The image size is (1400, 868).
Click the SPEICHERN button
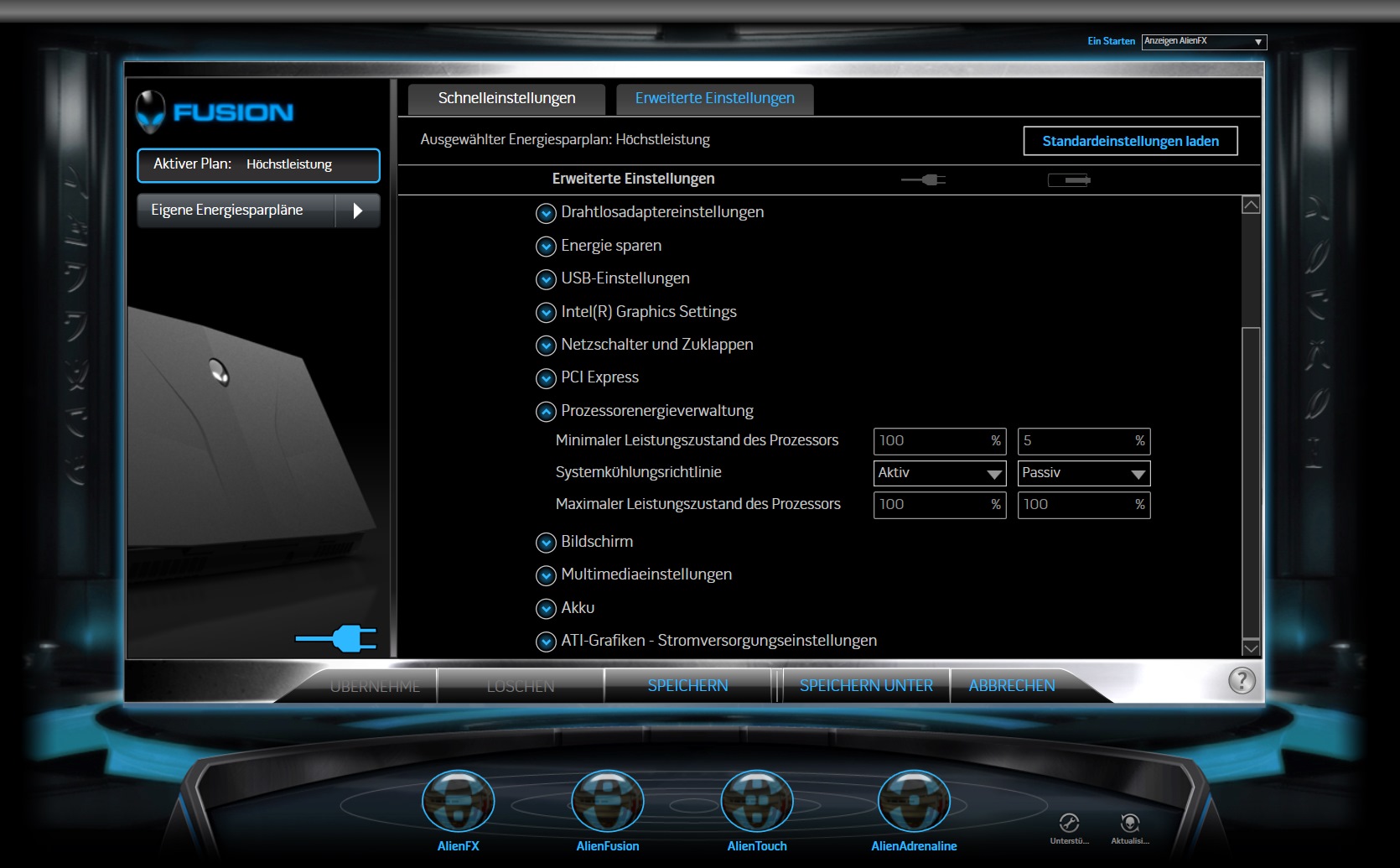[687, 686]
